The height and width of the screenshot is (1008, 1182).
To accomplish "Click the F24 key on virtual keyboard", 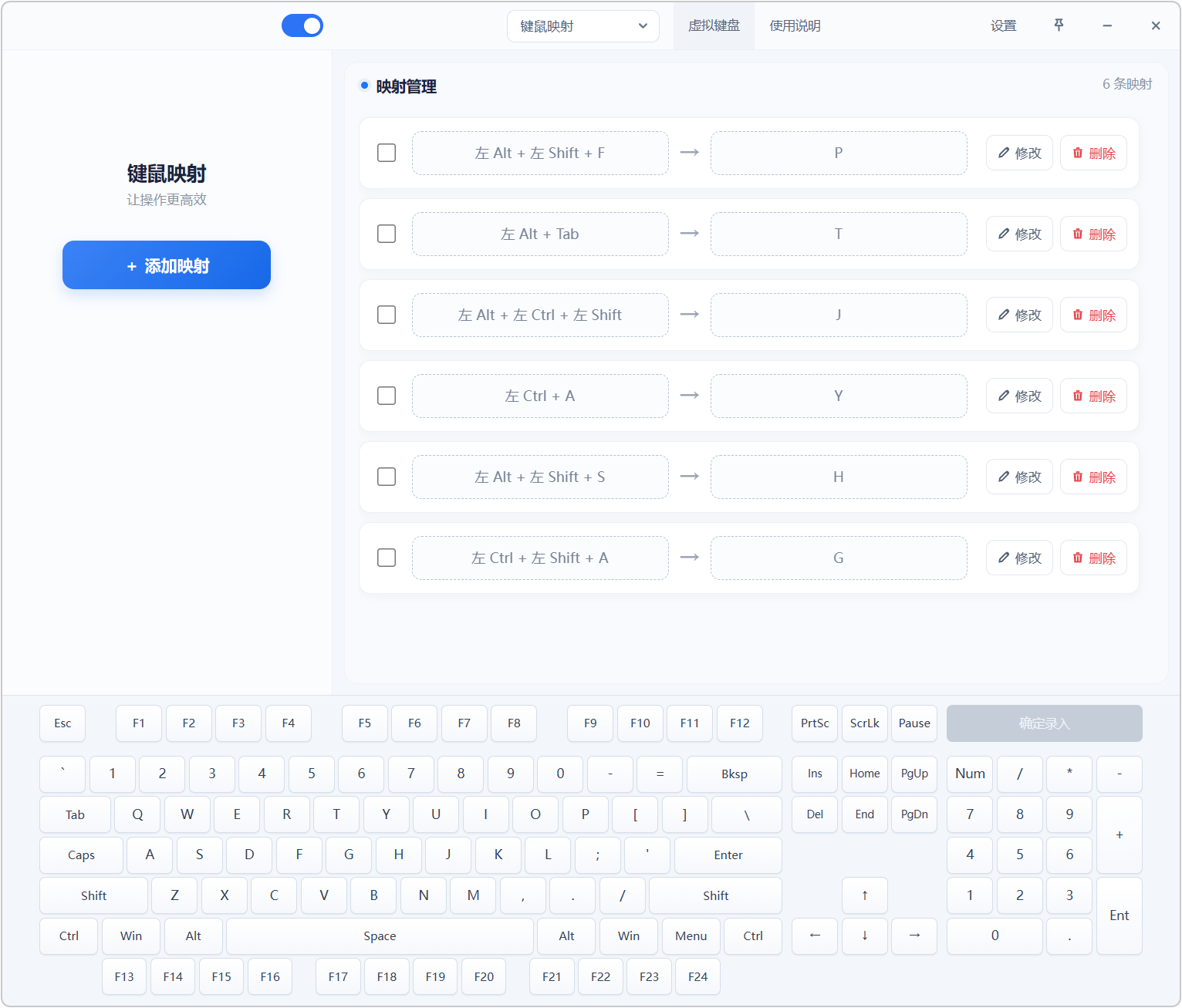I will (x=698, y=977).
